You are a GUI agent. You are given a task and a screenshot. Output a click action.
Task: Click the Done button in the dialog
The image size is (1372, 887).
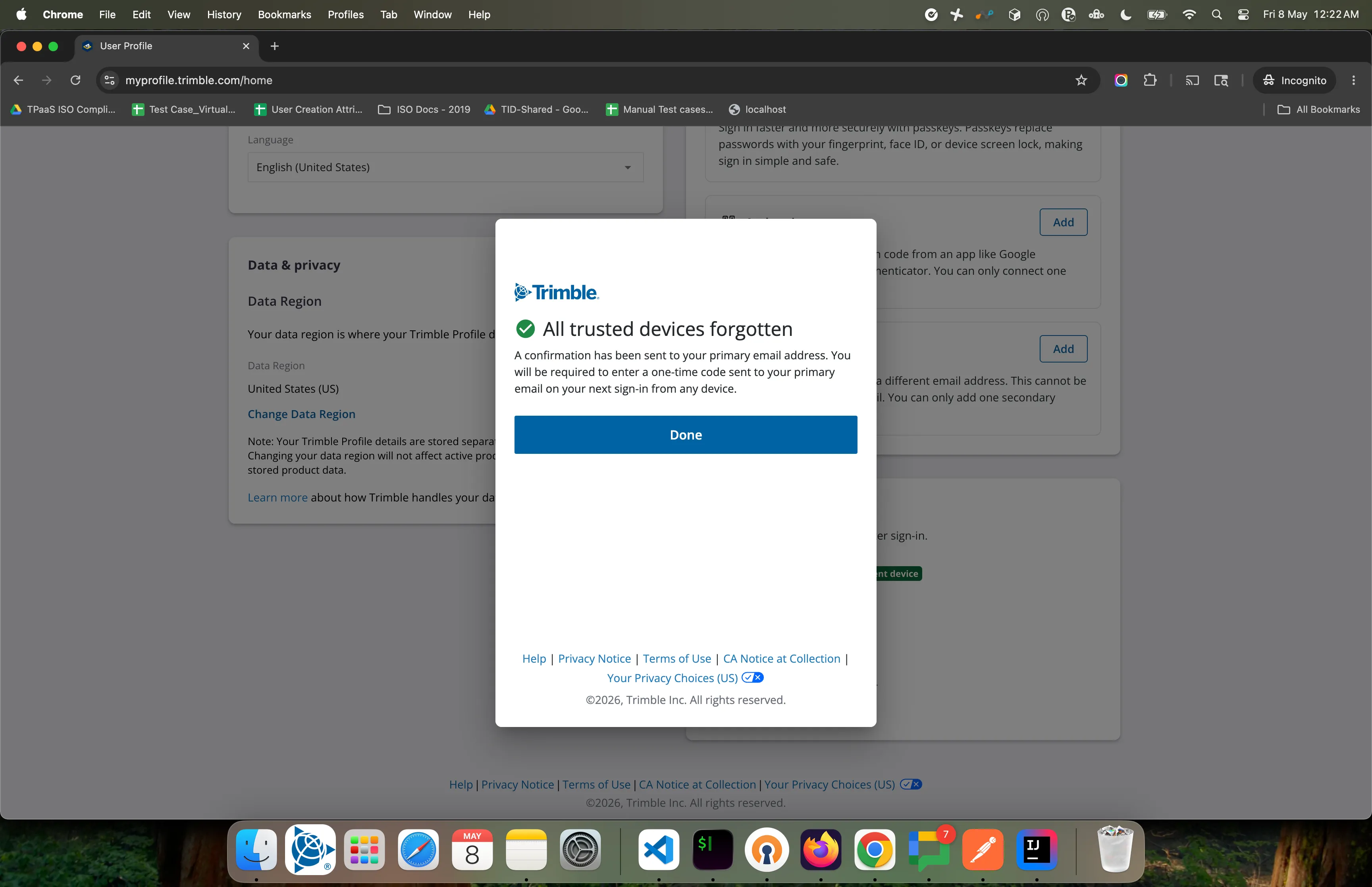tap(685, 435)
